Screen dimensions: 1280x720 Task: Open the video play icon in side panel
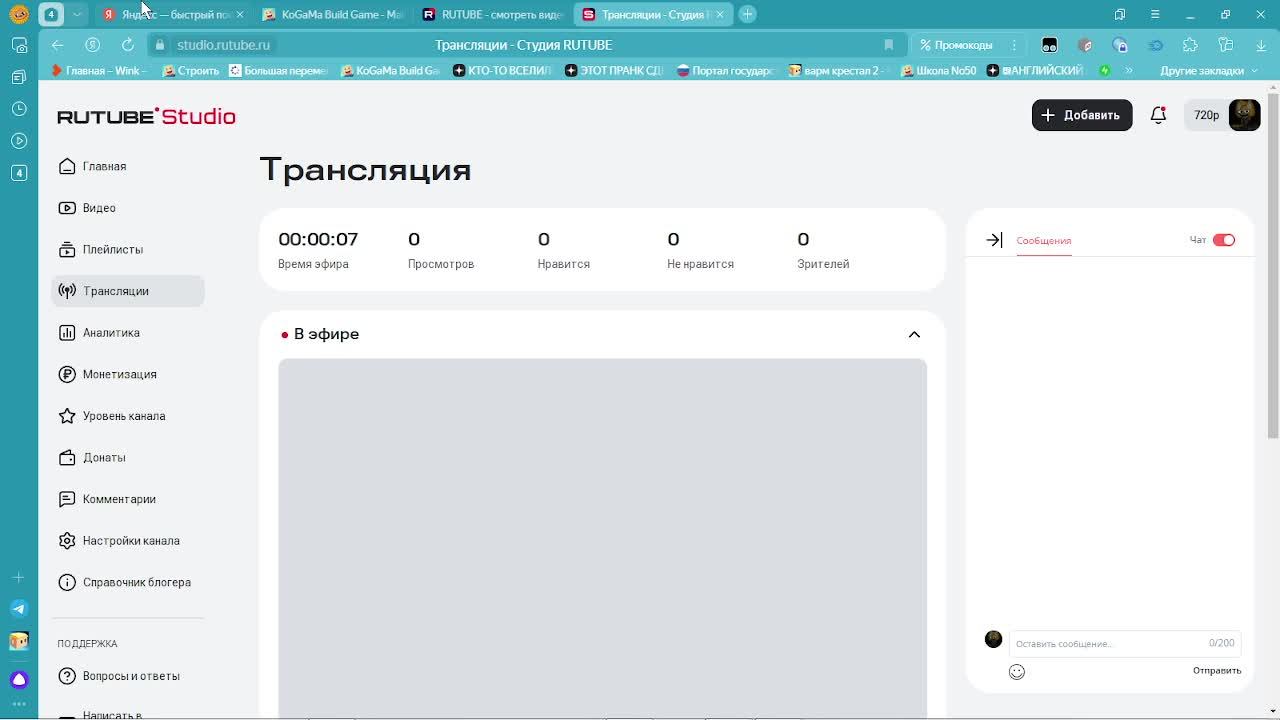tap(19, 141)
